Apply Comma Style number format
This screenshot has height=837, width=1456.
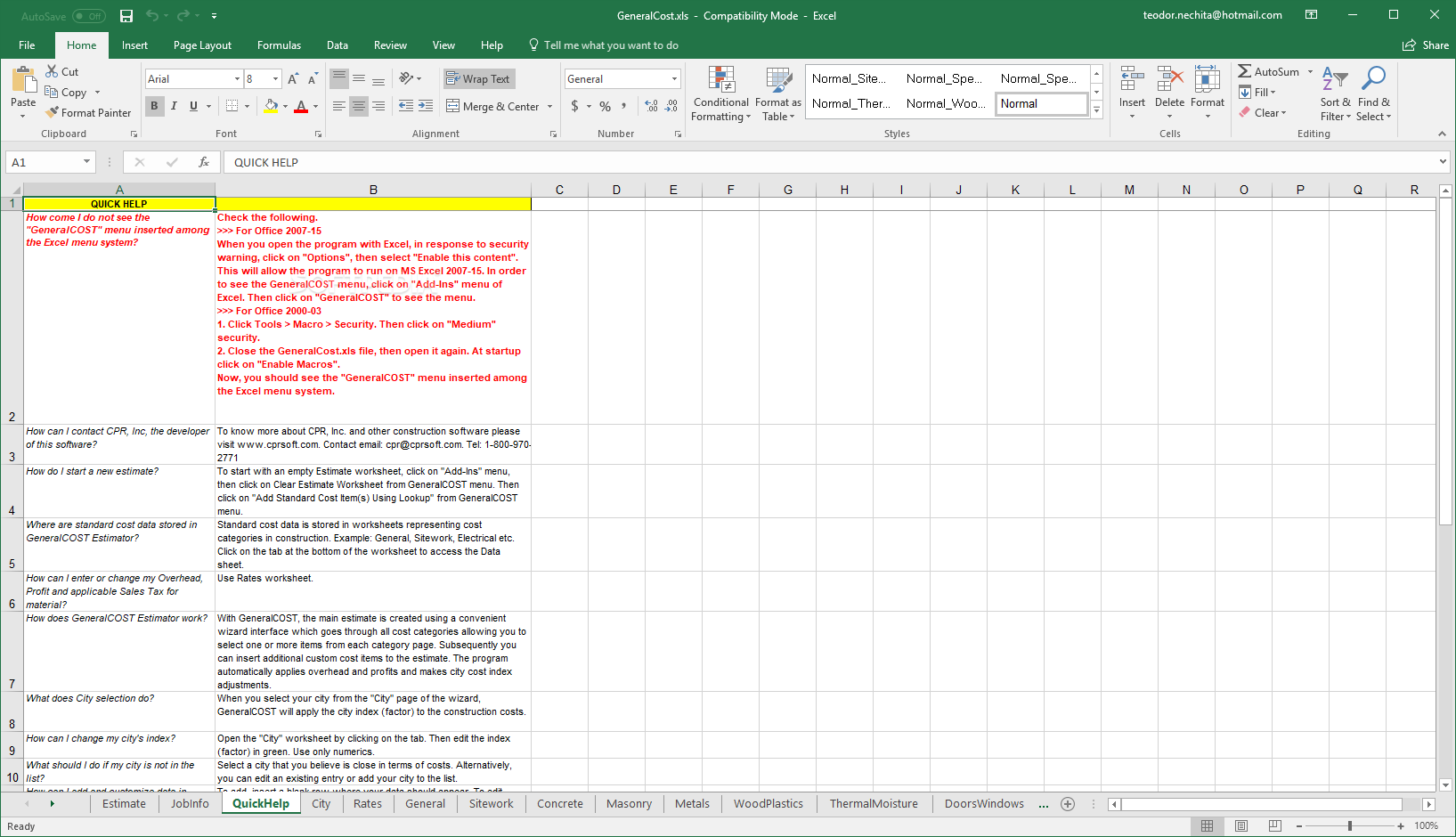(623, 106)
